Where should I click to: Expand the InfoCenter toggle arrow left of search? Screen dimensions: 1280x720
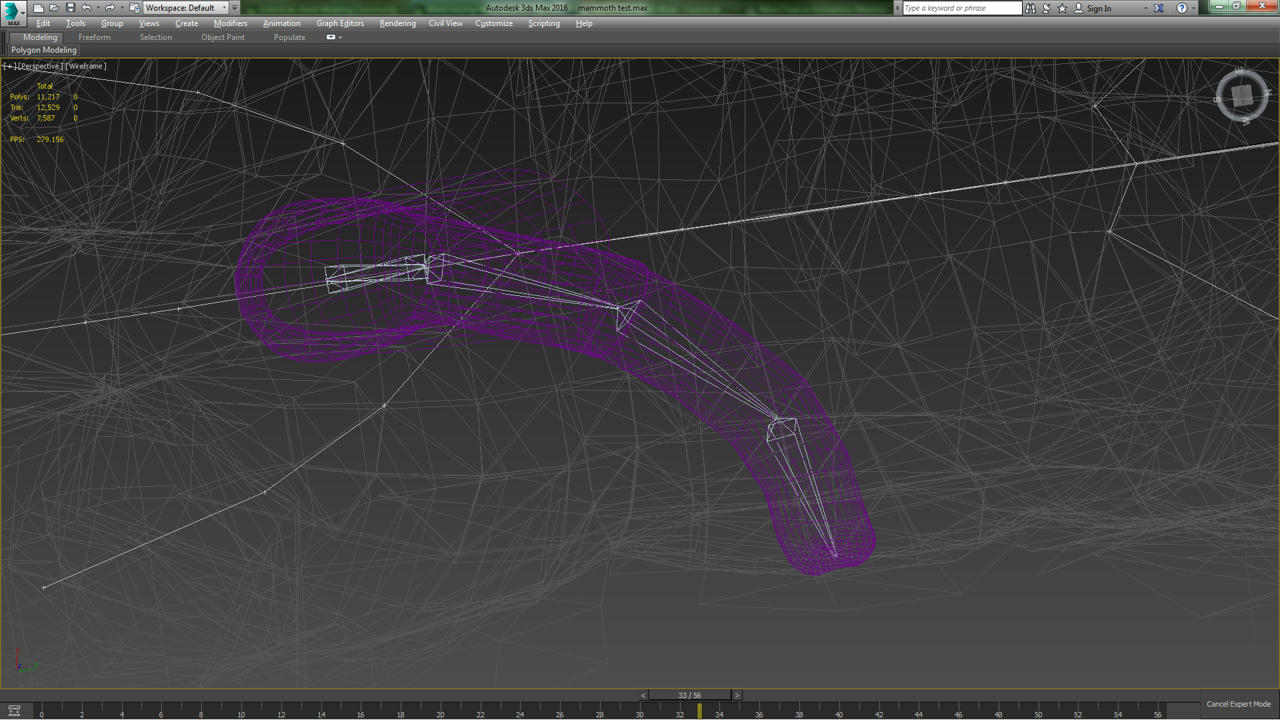(x=897, y=8)
